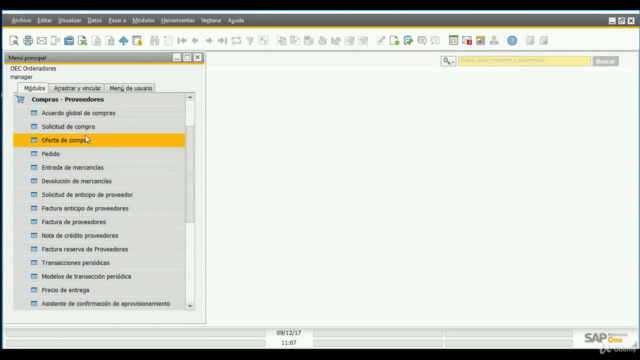Open the Calendar toolbar icon
The width and height of the screenshot is (640, 360).
[x=453, y=40]
